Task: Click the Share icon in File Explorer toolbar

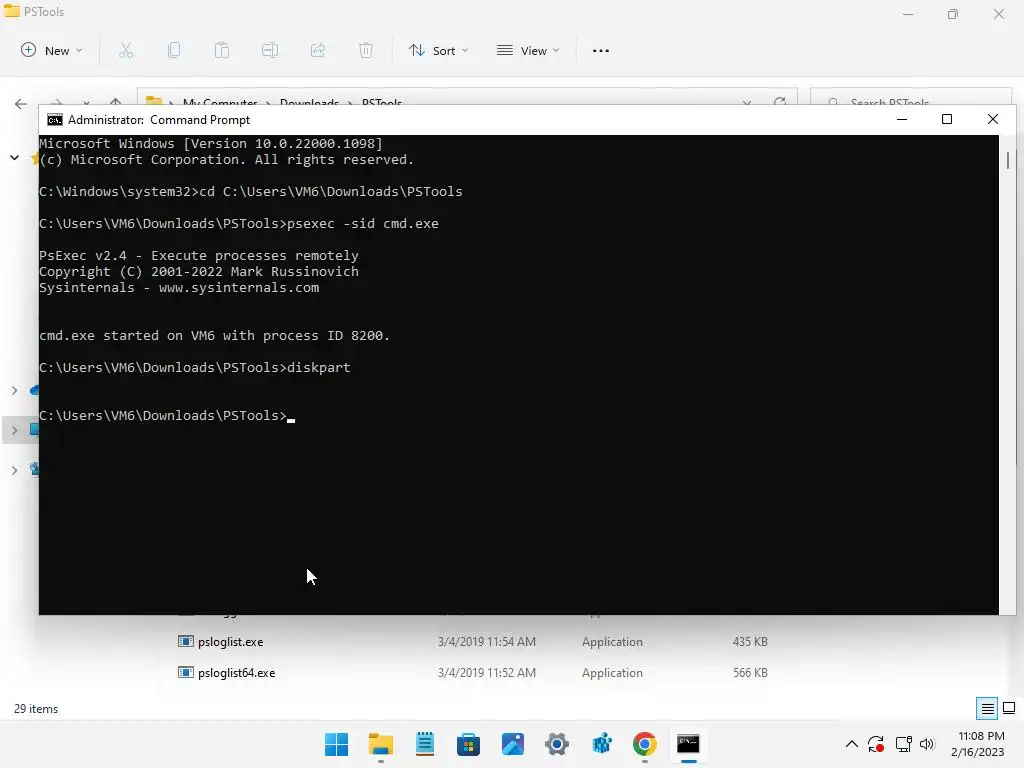Action: pos(318,50)
